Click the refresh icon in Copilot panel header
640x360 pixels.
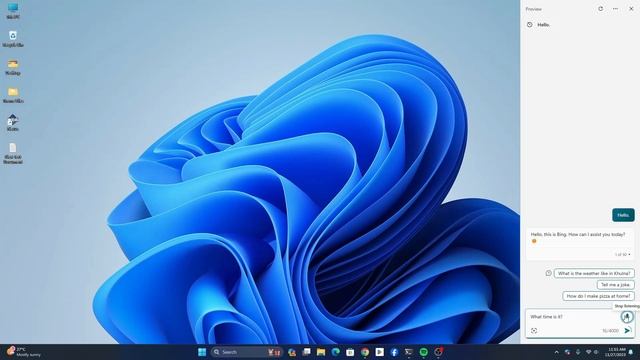[x=600, y=9]
